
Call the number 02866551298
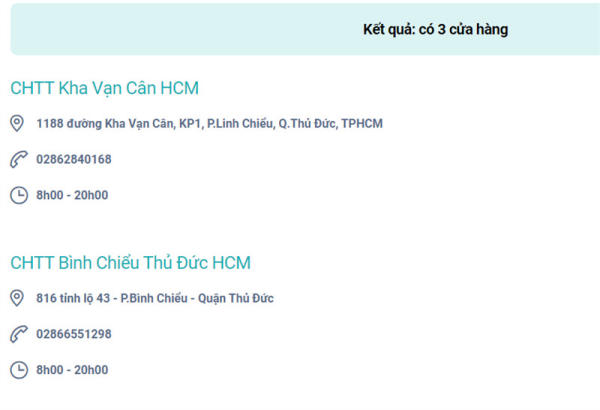tap(74, 334)
